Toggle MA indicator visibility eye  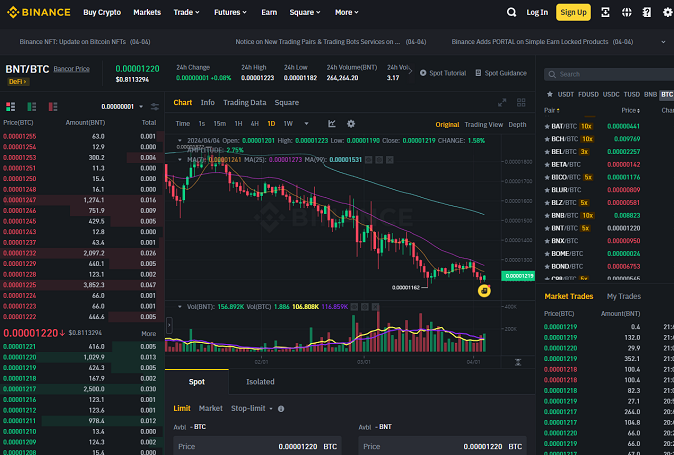point(369,160)
